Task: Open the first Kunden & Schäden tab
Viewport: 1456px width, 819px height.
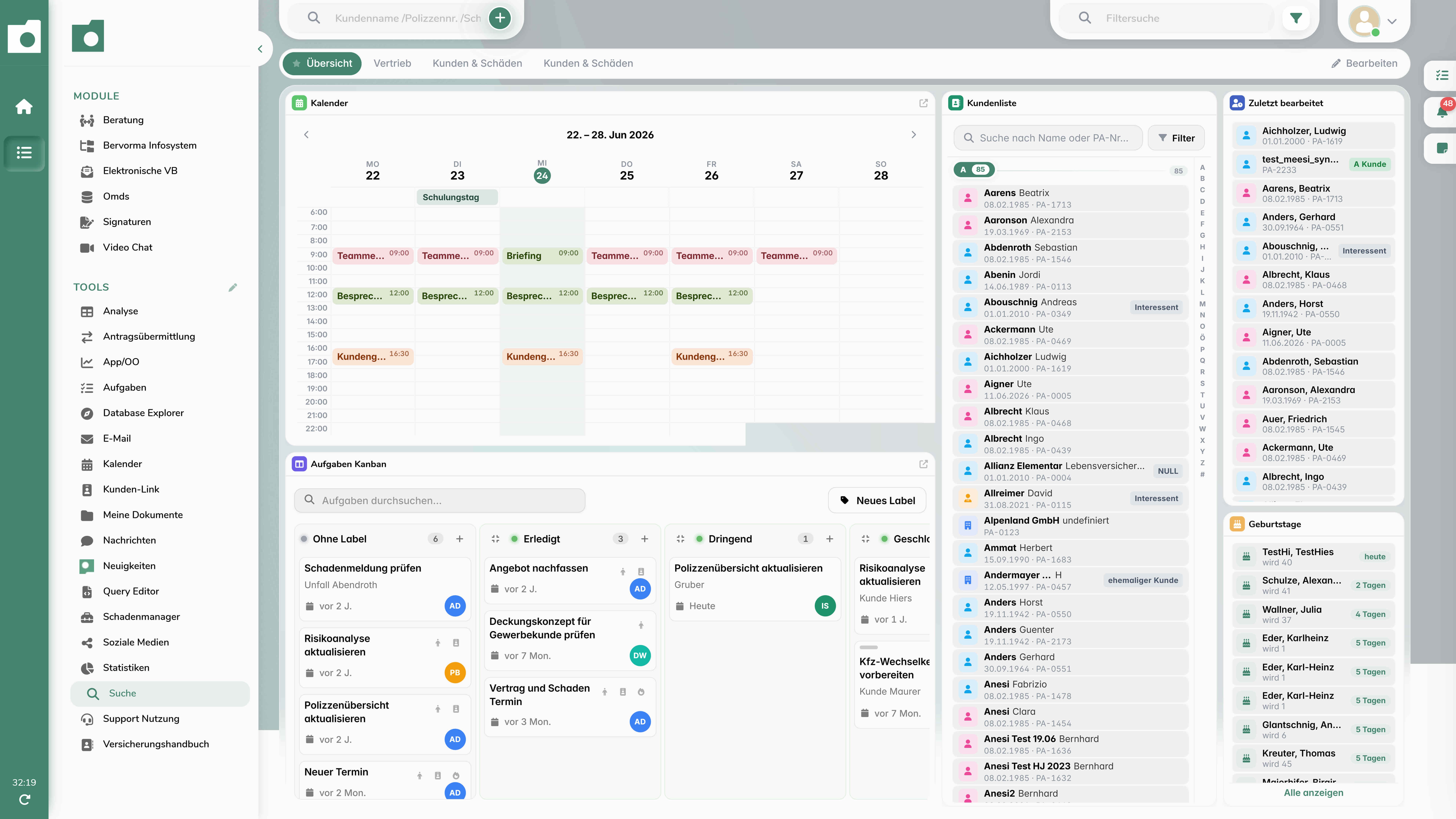Action: [x=477, y=63]
